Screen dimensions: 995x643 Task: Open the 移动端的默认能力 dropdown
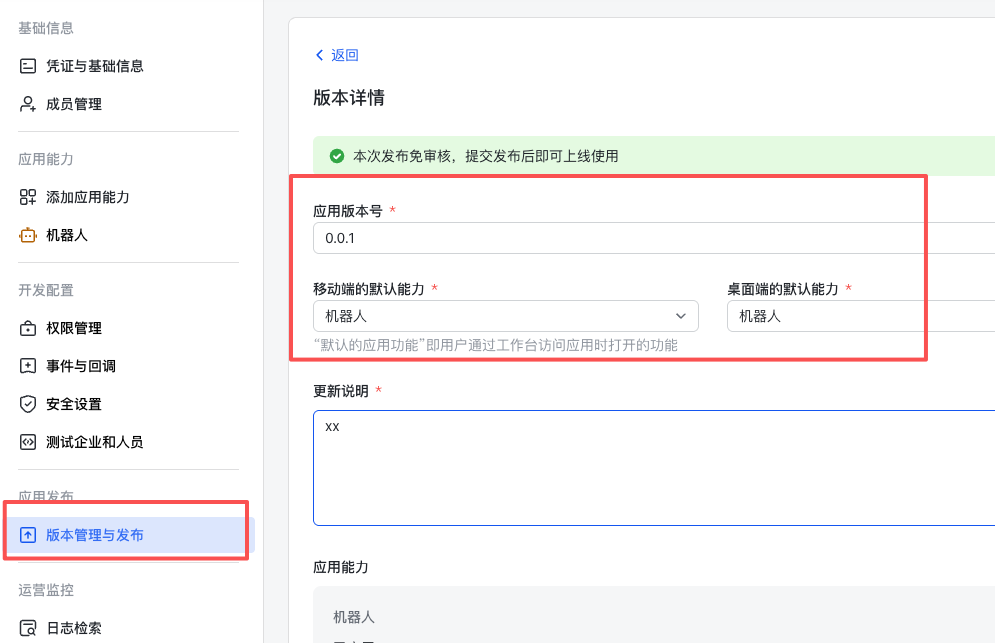pos(505,316)
